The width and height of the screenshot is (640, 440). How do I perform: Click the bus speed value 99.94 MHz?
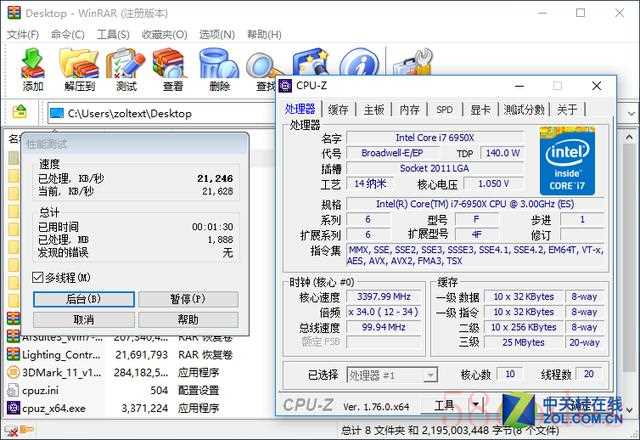tap(384, 327)
